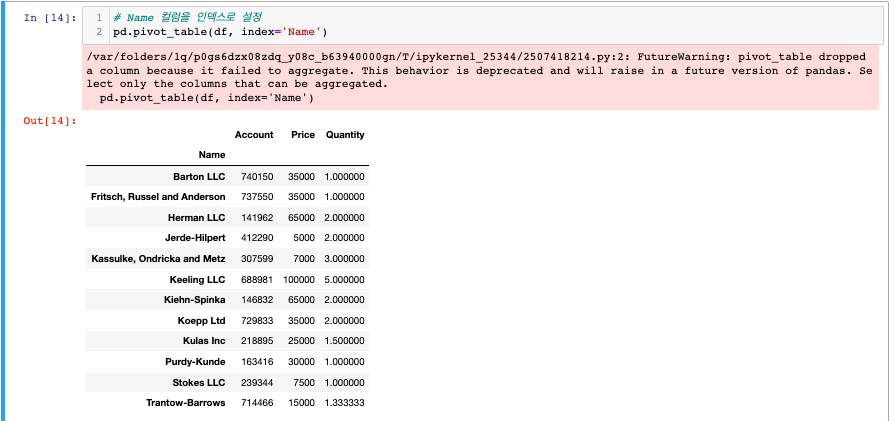
Task: Click Price 35000 for Koepp Ltd
Action: pyautogui.click(x=301, y=321)
